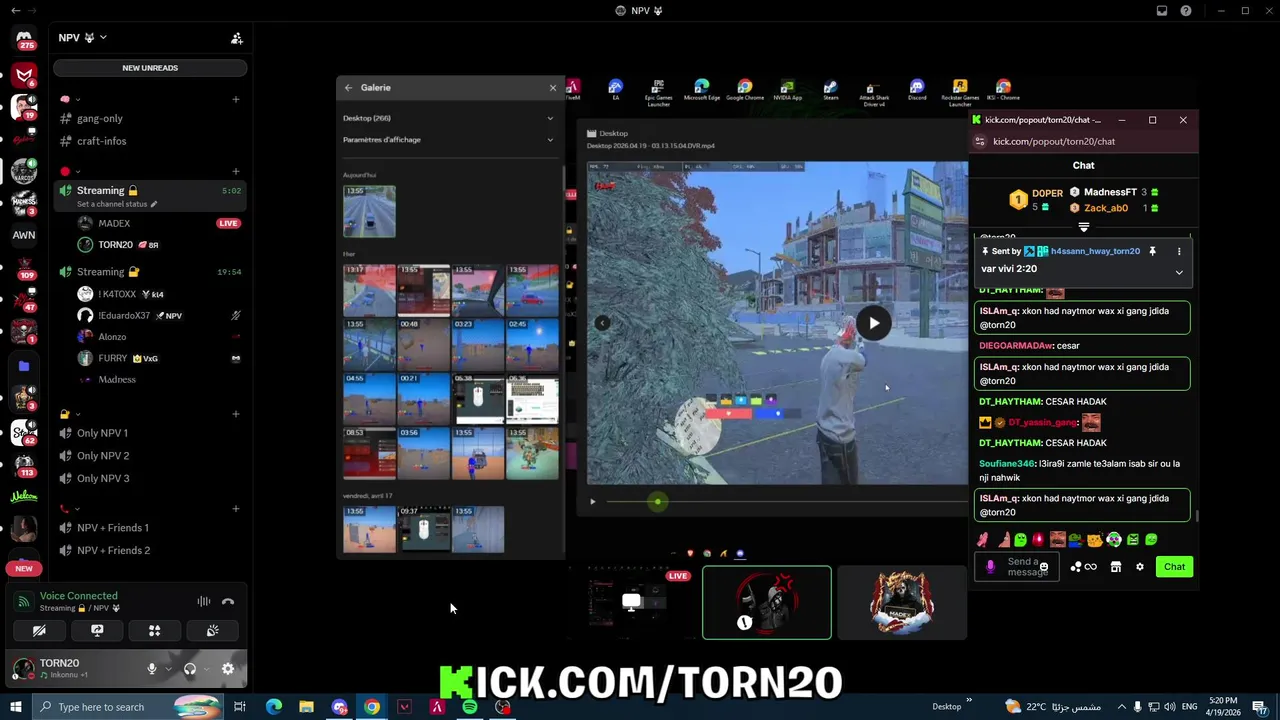Deafen with the headphones icon
This screenshot has width=1280, height=720.
pyautogui.click(x=189, y=669)
